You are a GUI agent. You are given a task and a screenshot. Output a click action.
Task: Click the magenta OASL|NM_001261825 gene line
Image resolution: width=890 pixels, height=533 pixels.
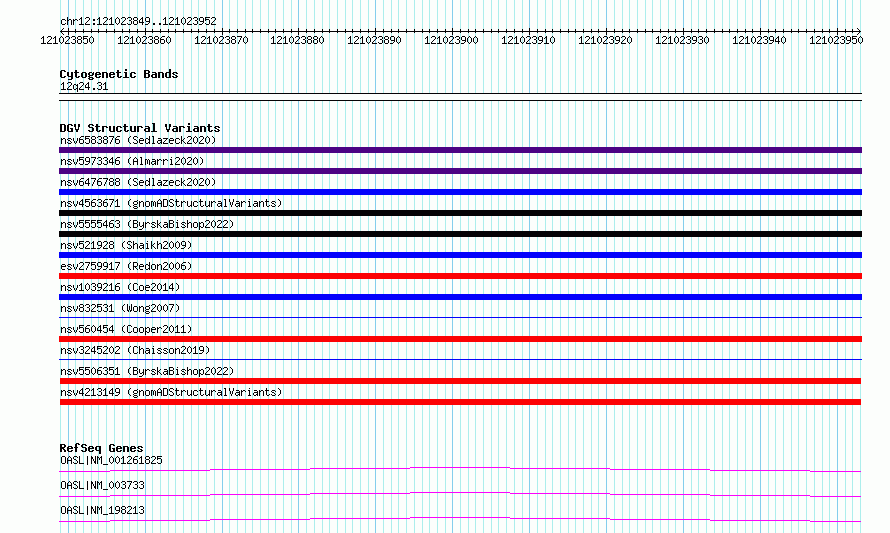point(460,469)
